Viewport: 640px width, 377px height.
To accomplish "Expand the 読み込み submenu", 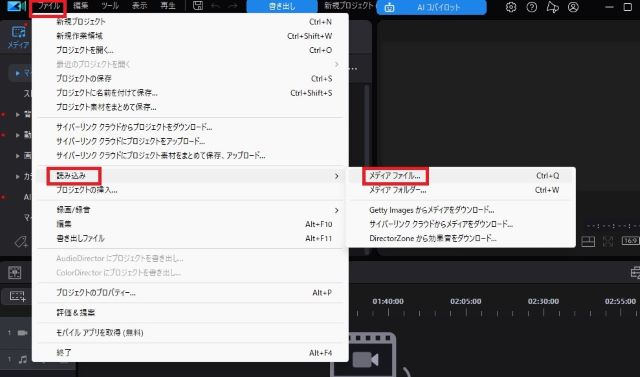I will (x=190, y=176).
